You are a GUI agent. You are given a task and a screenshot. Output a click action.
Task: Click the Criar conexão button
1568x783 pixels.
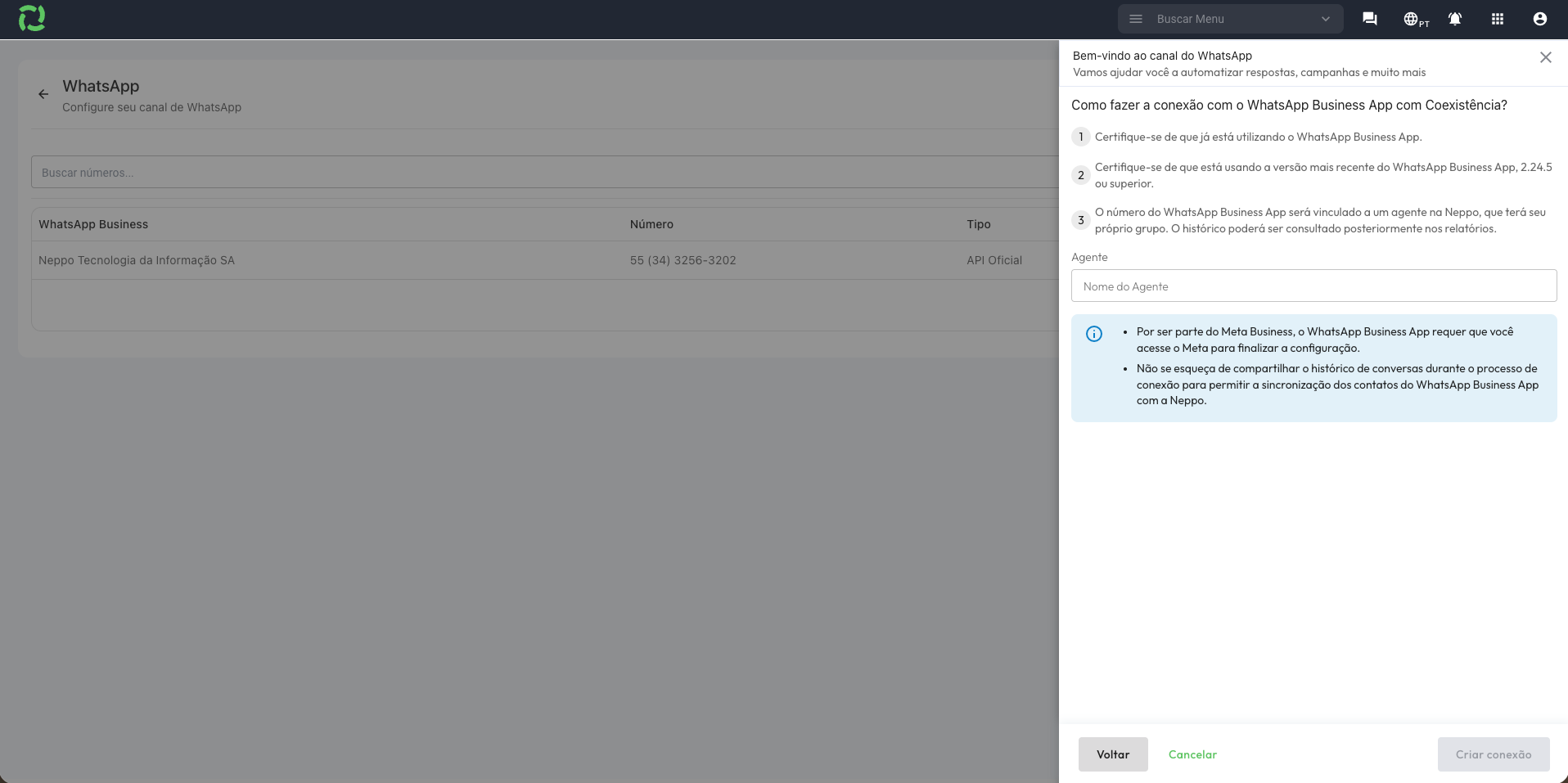pyautogui.click(x=1494, y=754)
